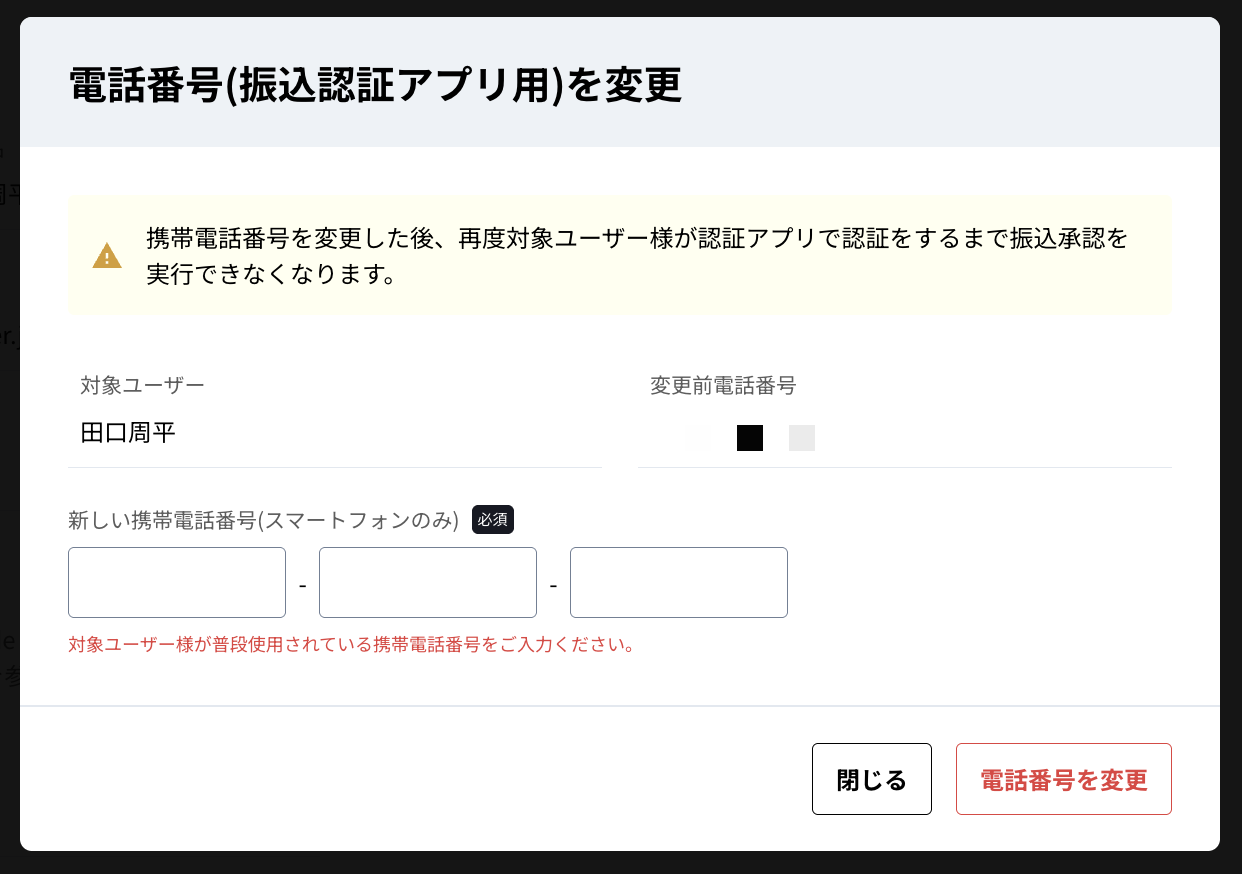Click the 変更前電話番号 label
Screen dimensions: 1242x874
pyautogui.click(x=723, y=385)
